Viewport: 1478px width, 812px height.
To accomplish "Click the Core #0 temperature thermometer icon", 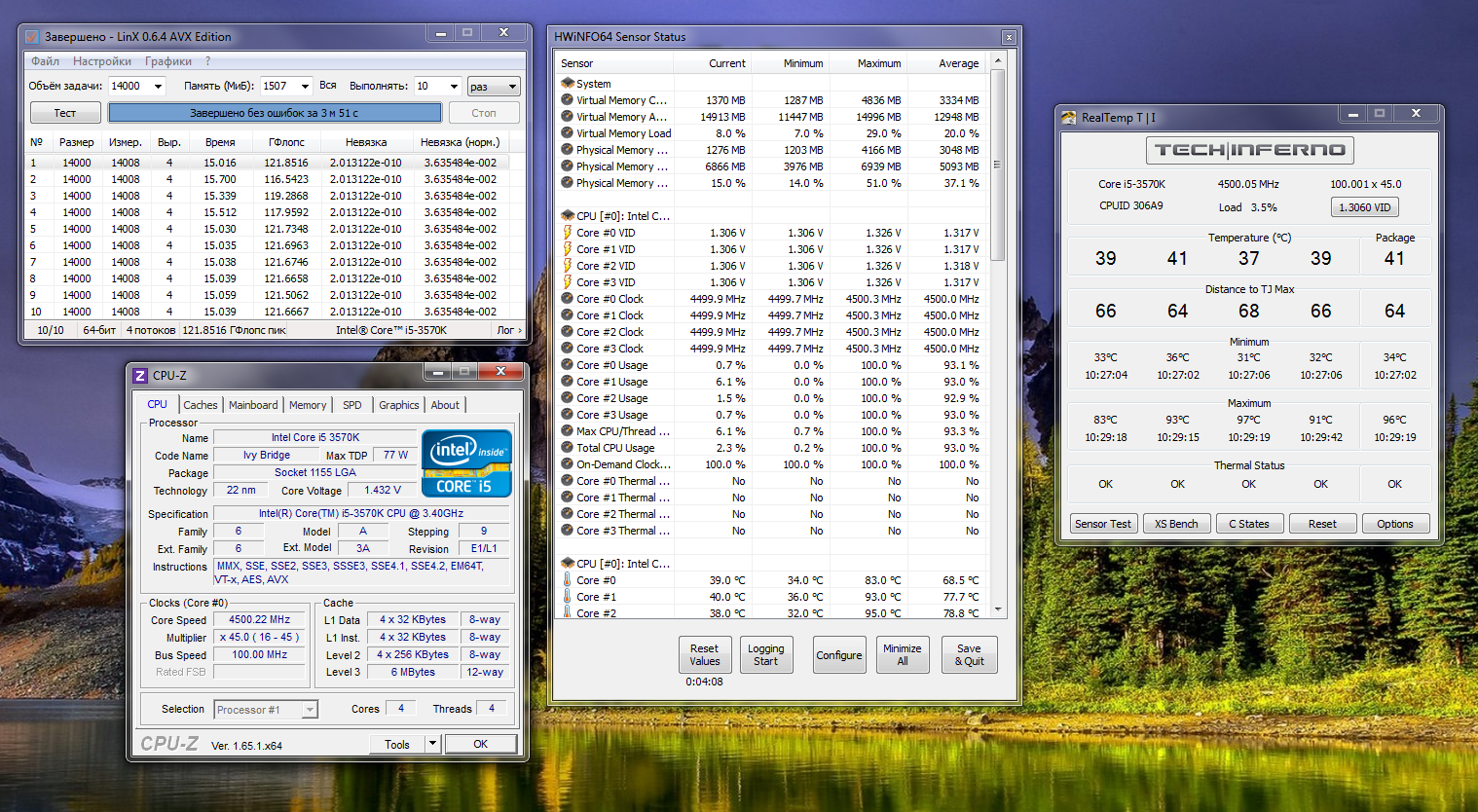I will [x=567, y=580].
